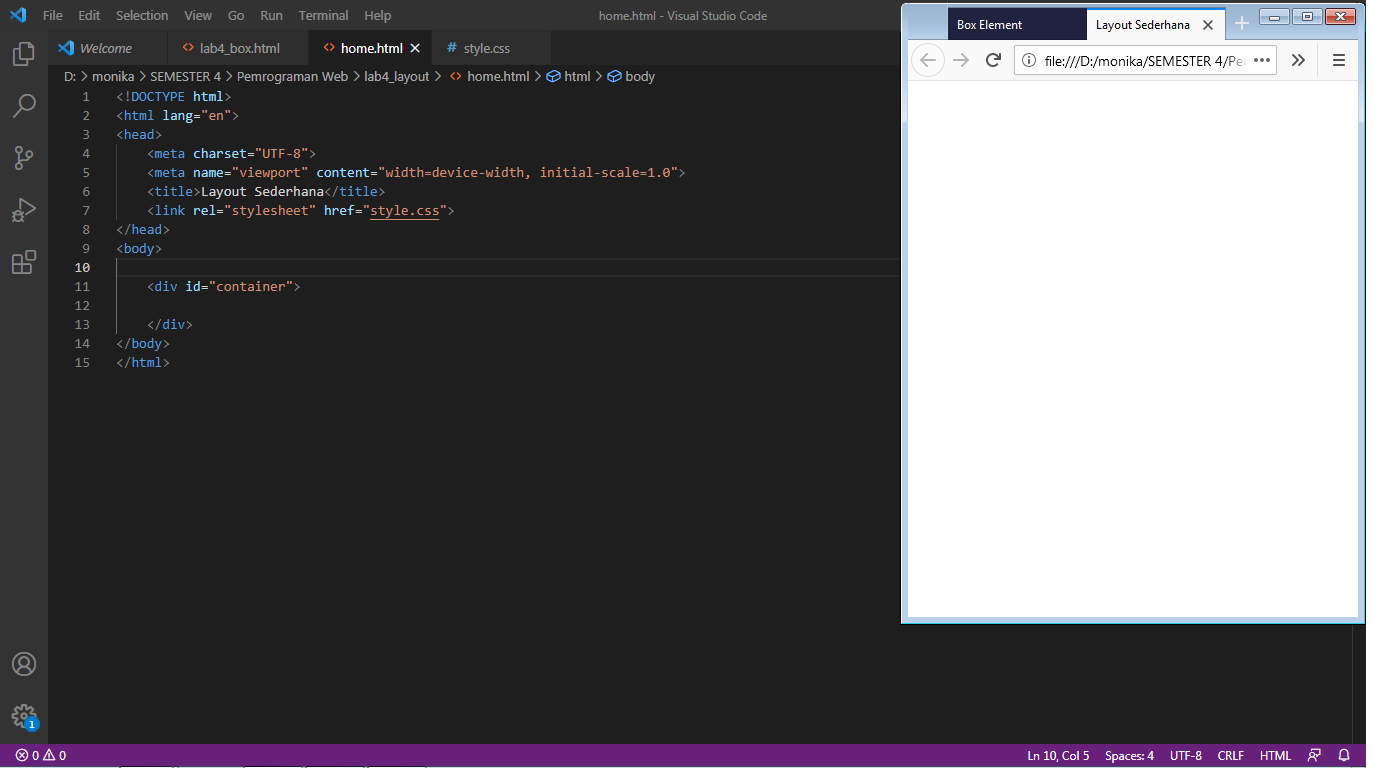
Task: Reload the page in the browser
Action: (993, 60)
